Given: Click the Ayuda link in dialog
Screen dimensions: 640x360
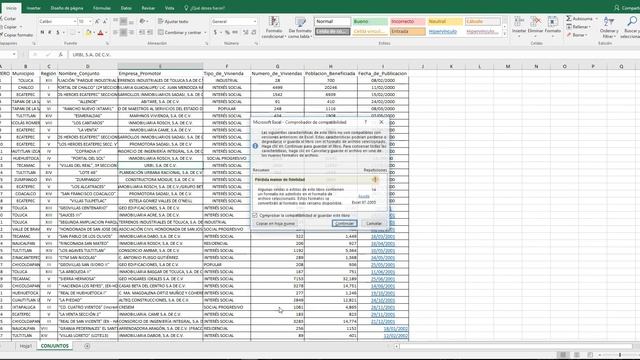Looking at the screenshot, I should point(364,196).
